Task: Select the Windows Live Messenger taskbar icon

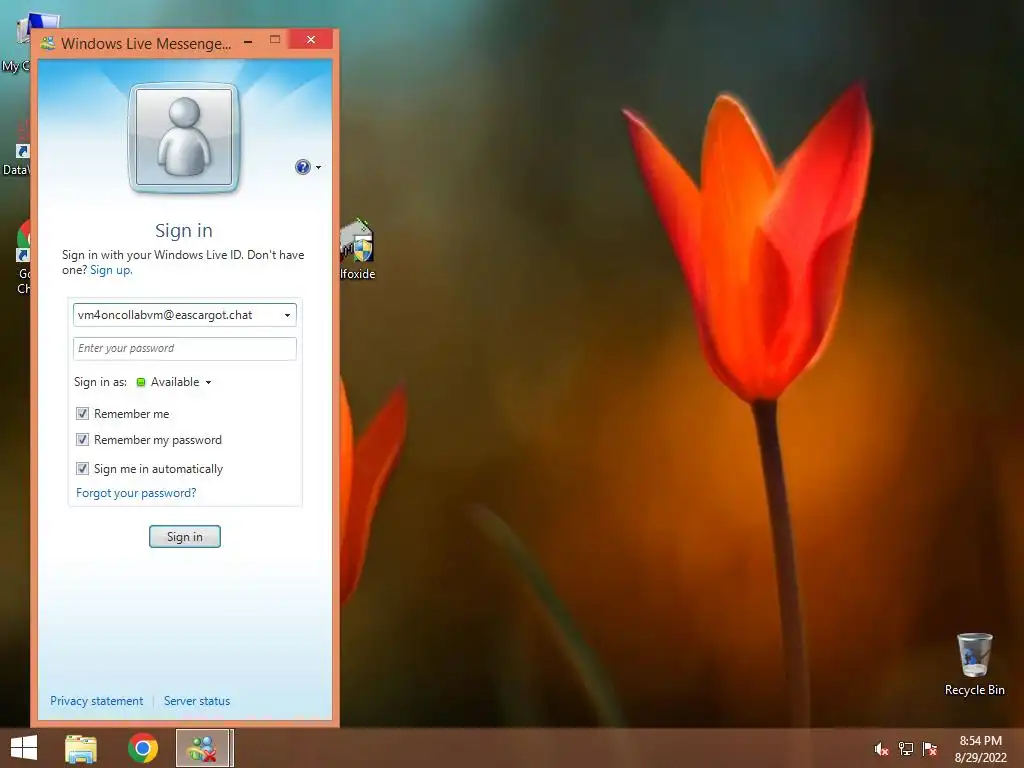Action: coord(203,748)
